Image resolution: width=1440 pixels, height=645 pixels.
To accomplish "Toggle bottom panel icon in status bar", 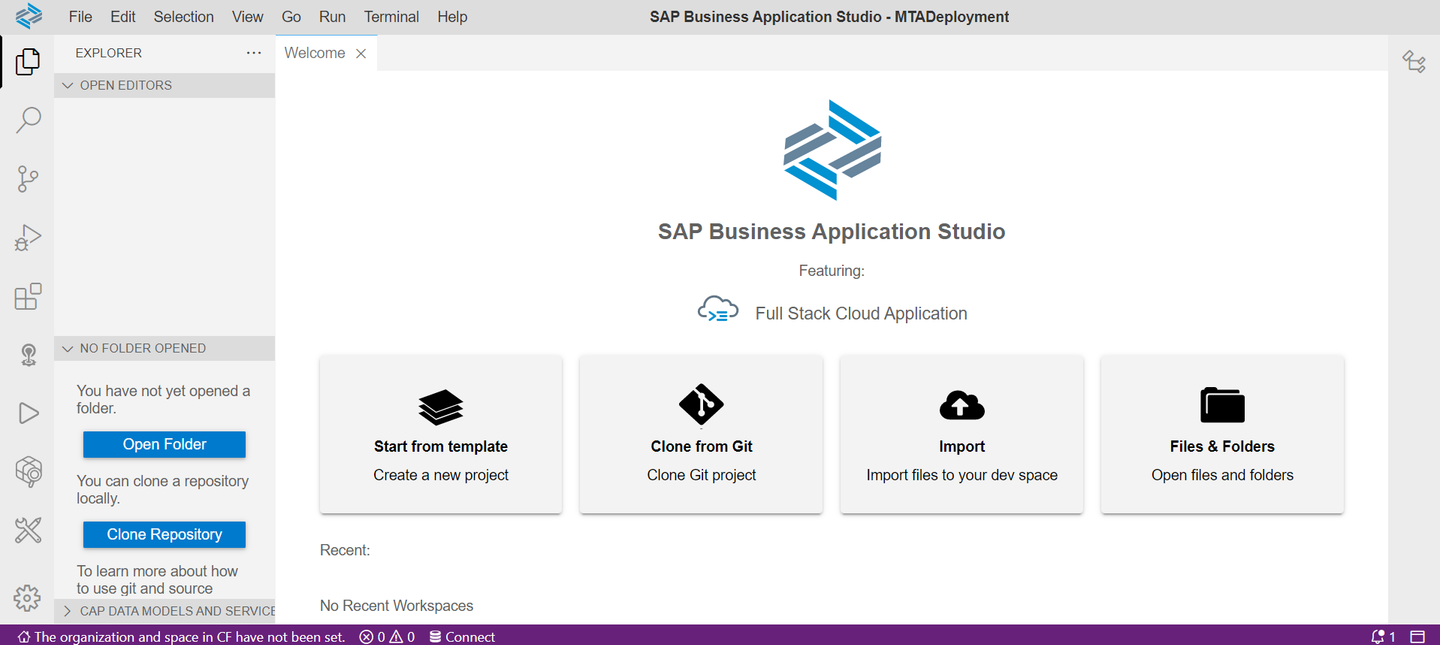I will tap(1417, 636).
